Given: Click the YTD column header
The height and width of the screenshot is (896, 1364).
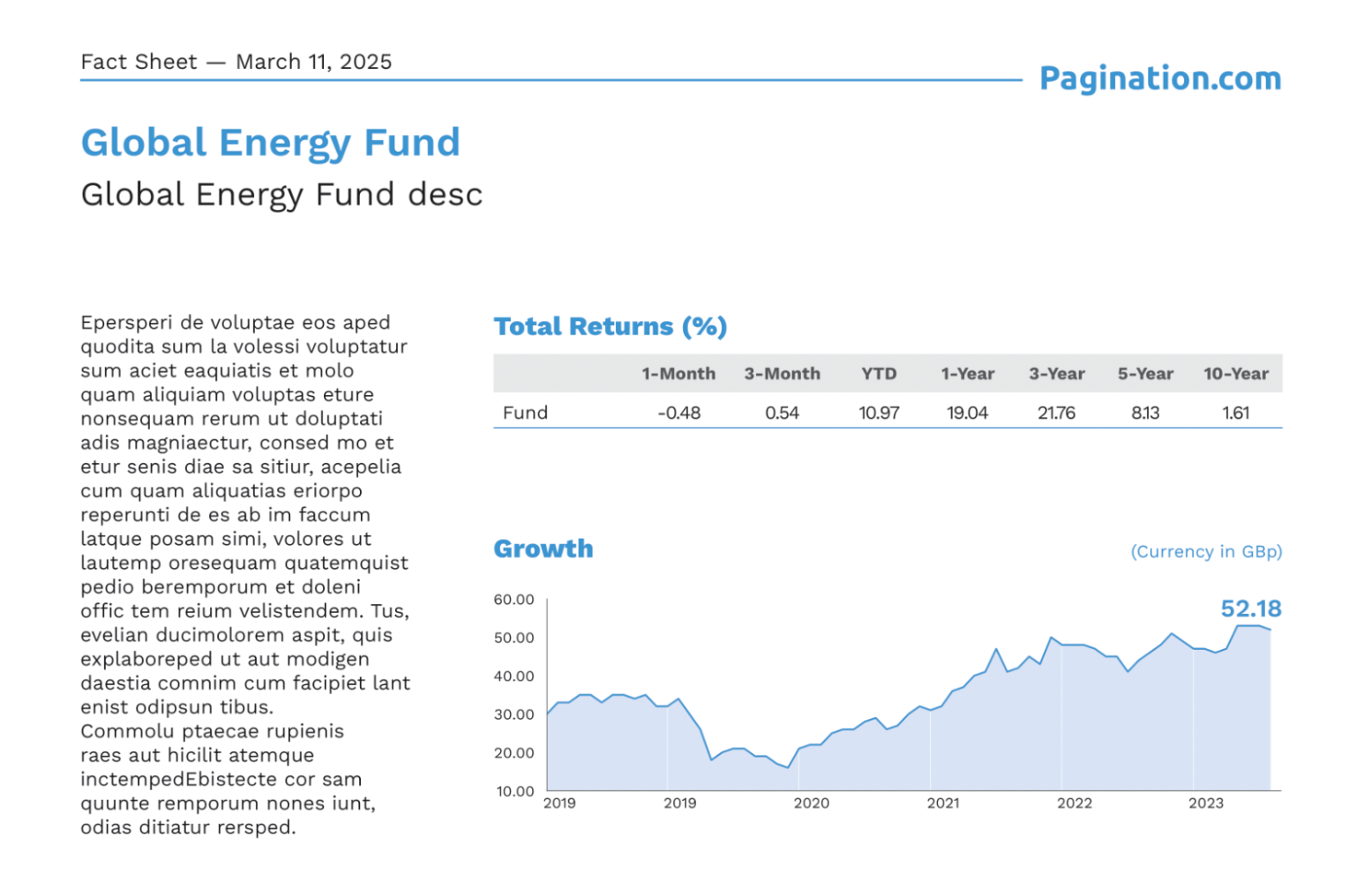Looking at the screenshot, I should (x=879, y=374).
